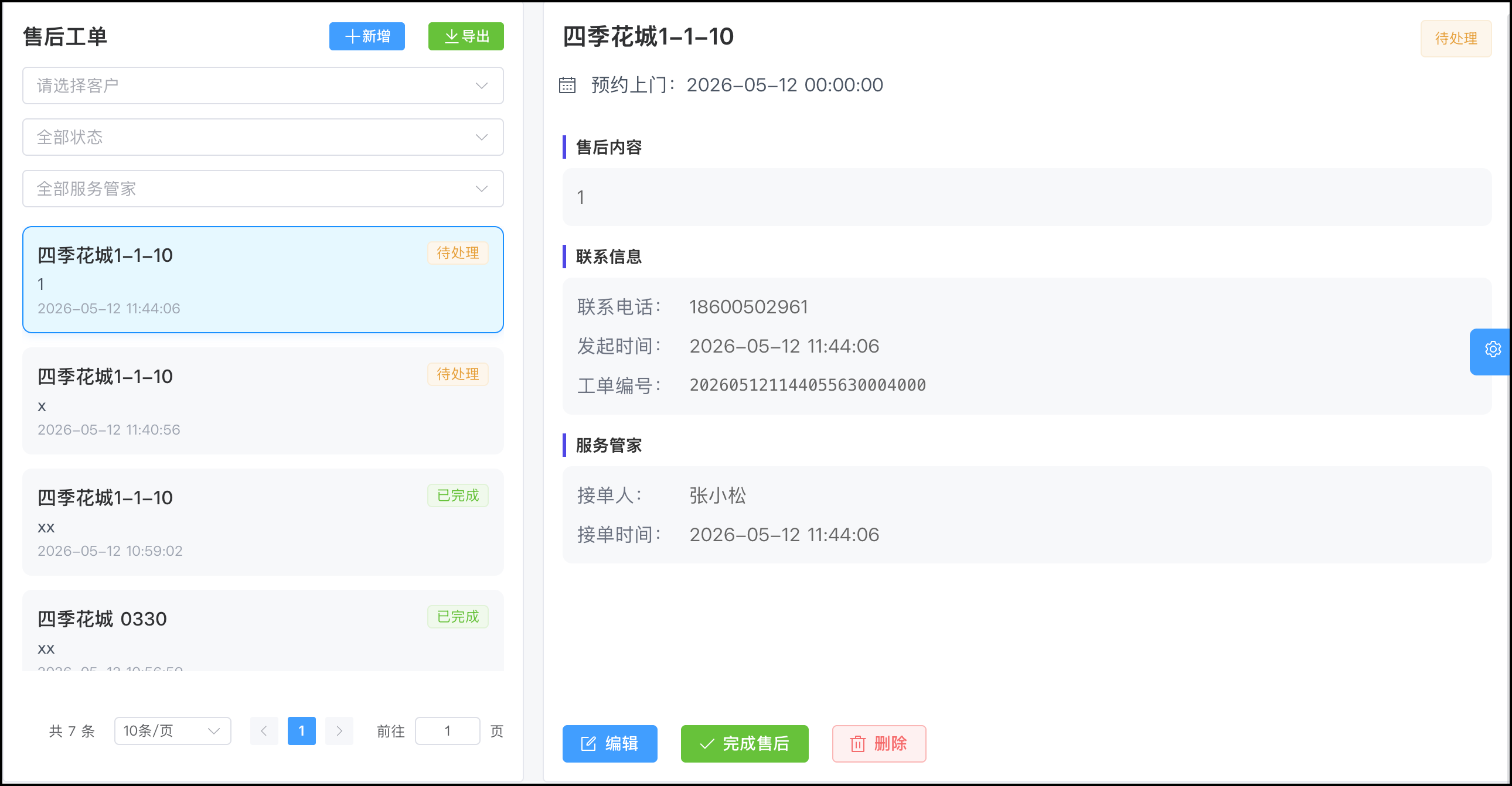Select work order with content 1
The image size is (1512, 786).
click(263, 280)
